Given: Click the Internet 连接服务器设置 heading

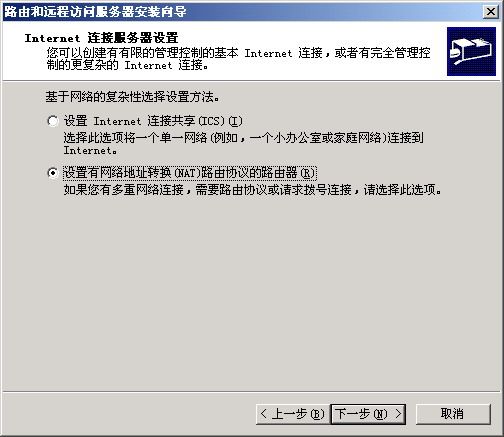Looking at the screenshot, I should [102, 38].
